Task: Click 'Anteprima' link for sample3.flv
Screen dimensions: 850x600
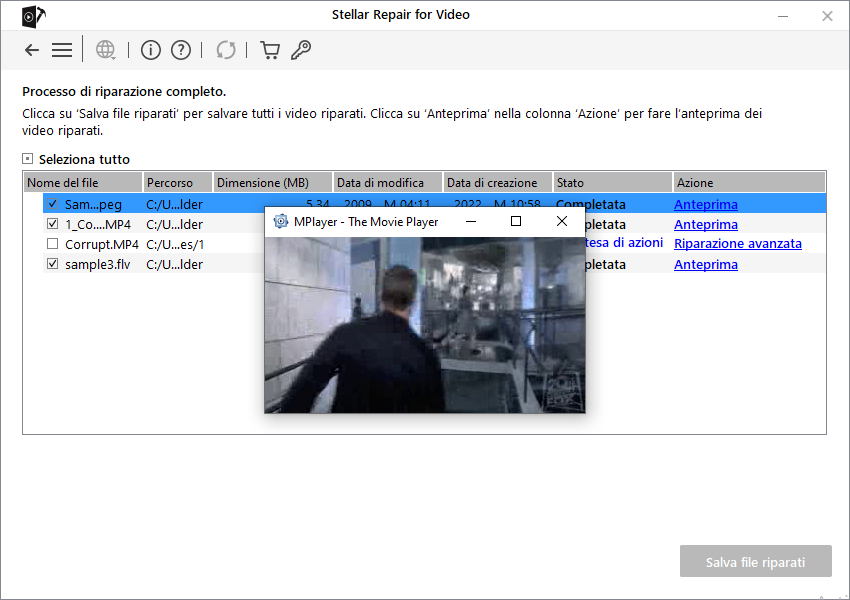Action: pos(705,264)
